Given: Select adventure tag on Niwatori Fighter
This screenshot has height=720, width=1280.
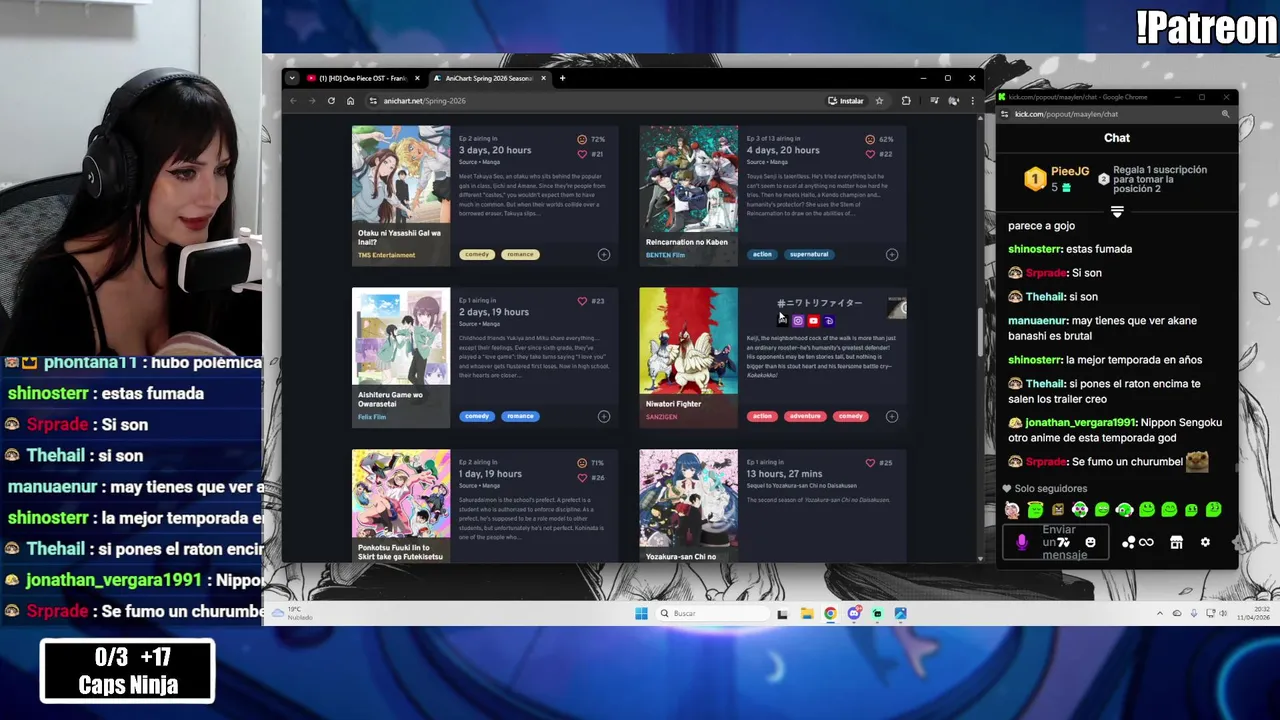Looking at the screenshot, I should click(x=805, y=416).
